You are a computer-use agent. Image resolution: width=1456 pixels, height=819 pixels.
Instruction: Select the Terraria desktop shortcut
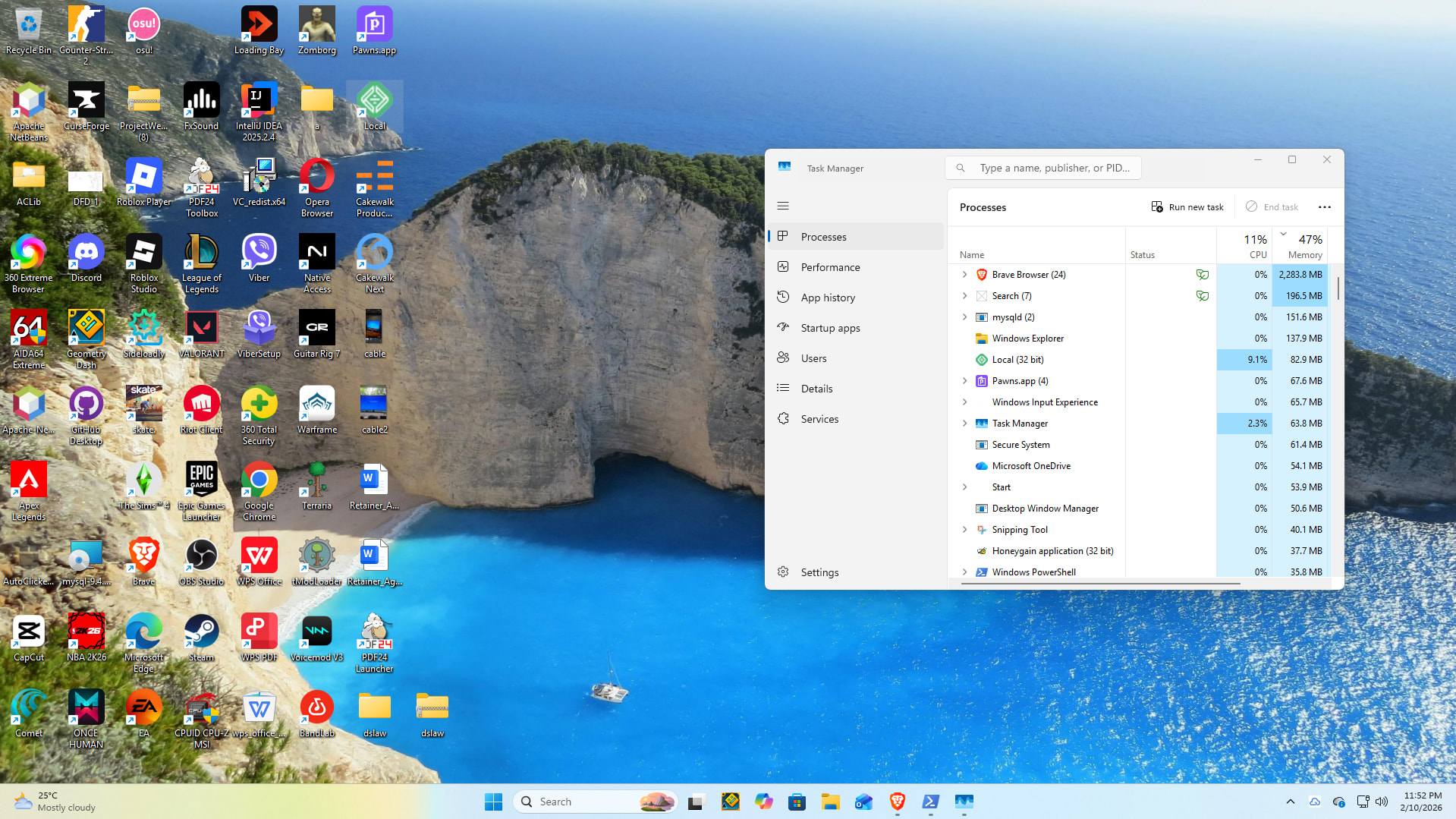pos(316,487)
